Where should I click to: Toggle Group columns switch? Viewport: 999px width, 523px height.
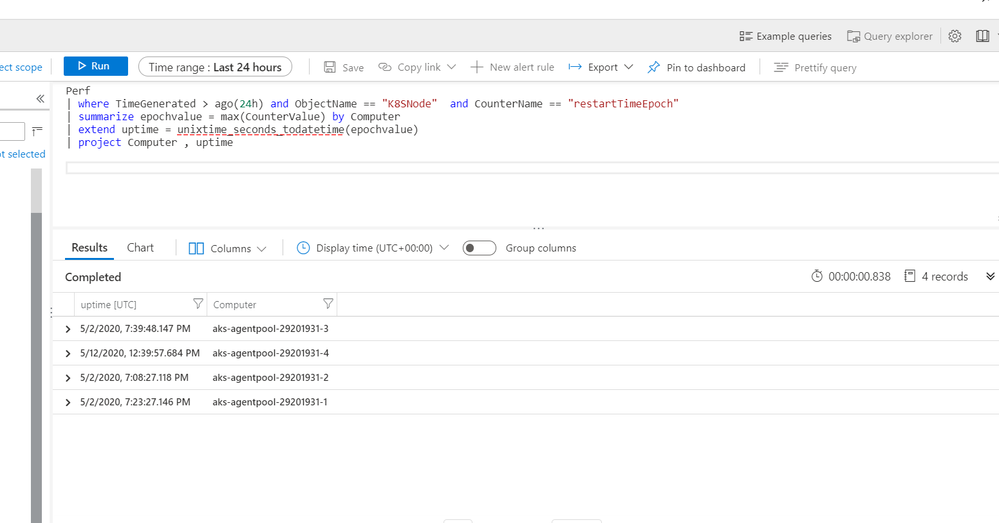pos(479,248)
